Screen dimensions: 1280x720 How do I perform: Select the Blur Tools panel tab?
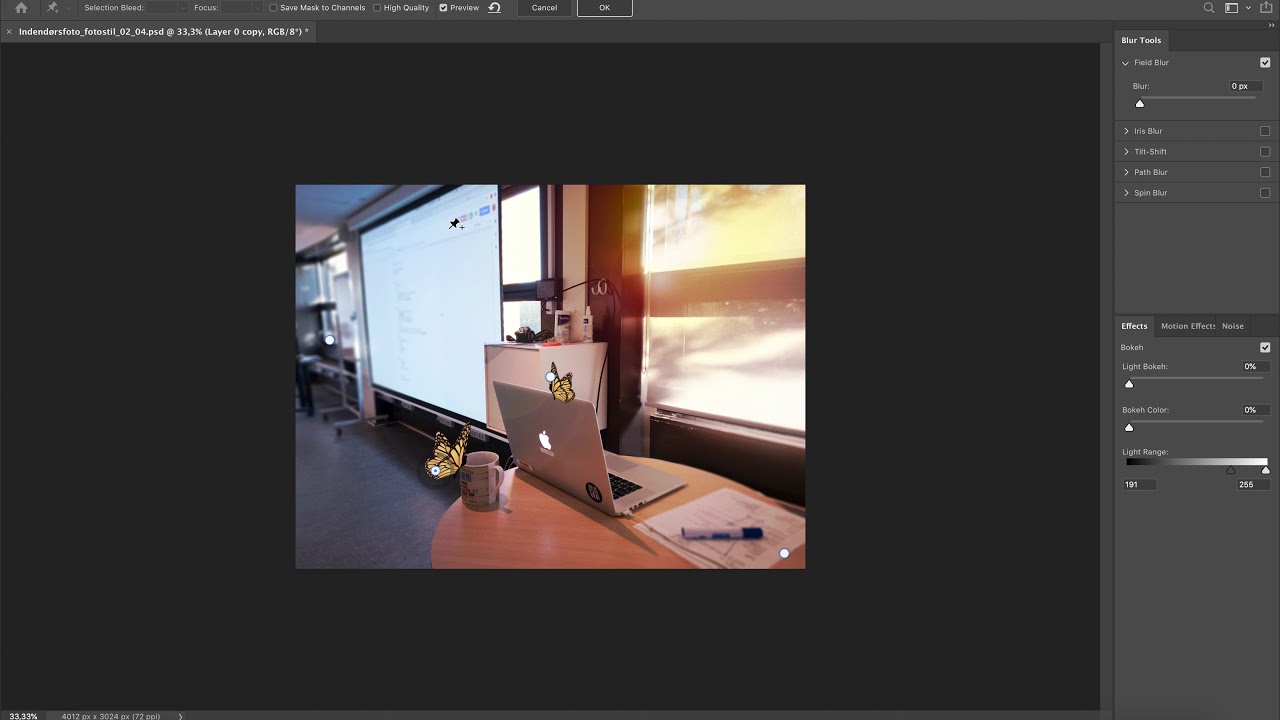pos(1141,40)
